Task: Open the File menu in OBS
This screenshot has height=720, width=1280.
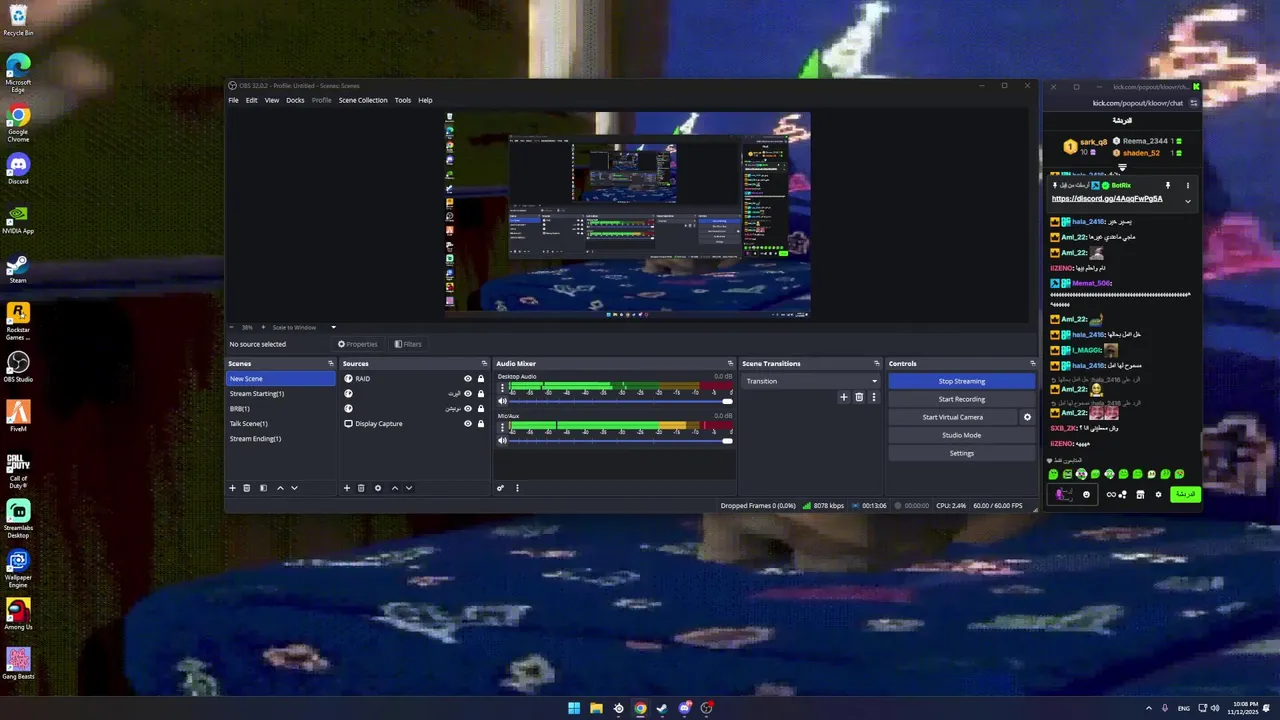Action: click(x=233, y=100)
